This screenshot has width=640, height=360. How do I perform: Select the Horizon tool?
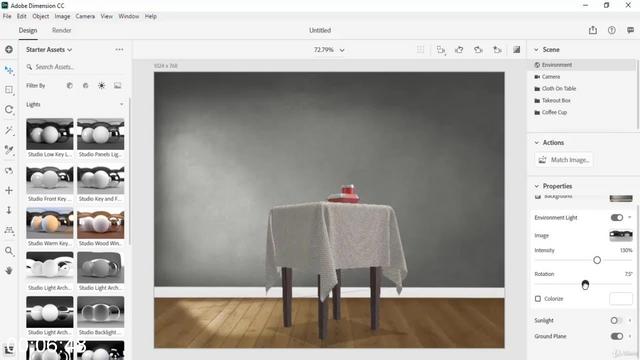pyautogui.click(x=9, y=230)
